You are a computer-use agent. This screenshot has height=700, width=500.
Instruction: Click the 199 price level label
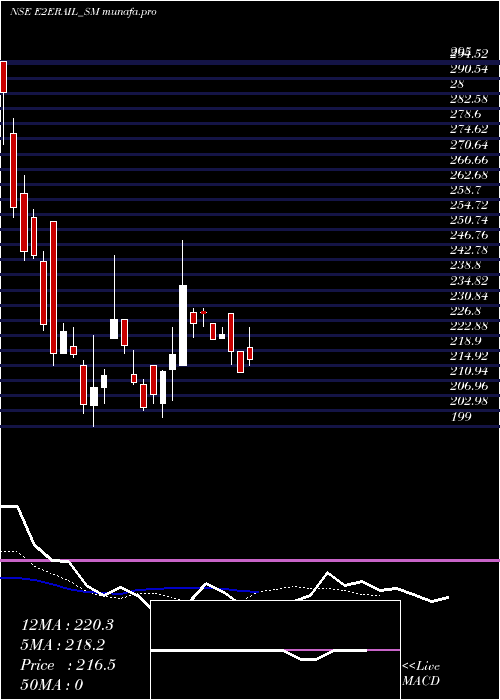(461, 417)
